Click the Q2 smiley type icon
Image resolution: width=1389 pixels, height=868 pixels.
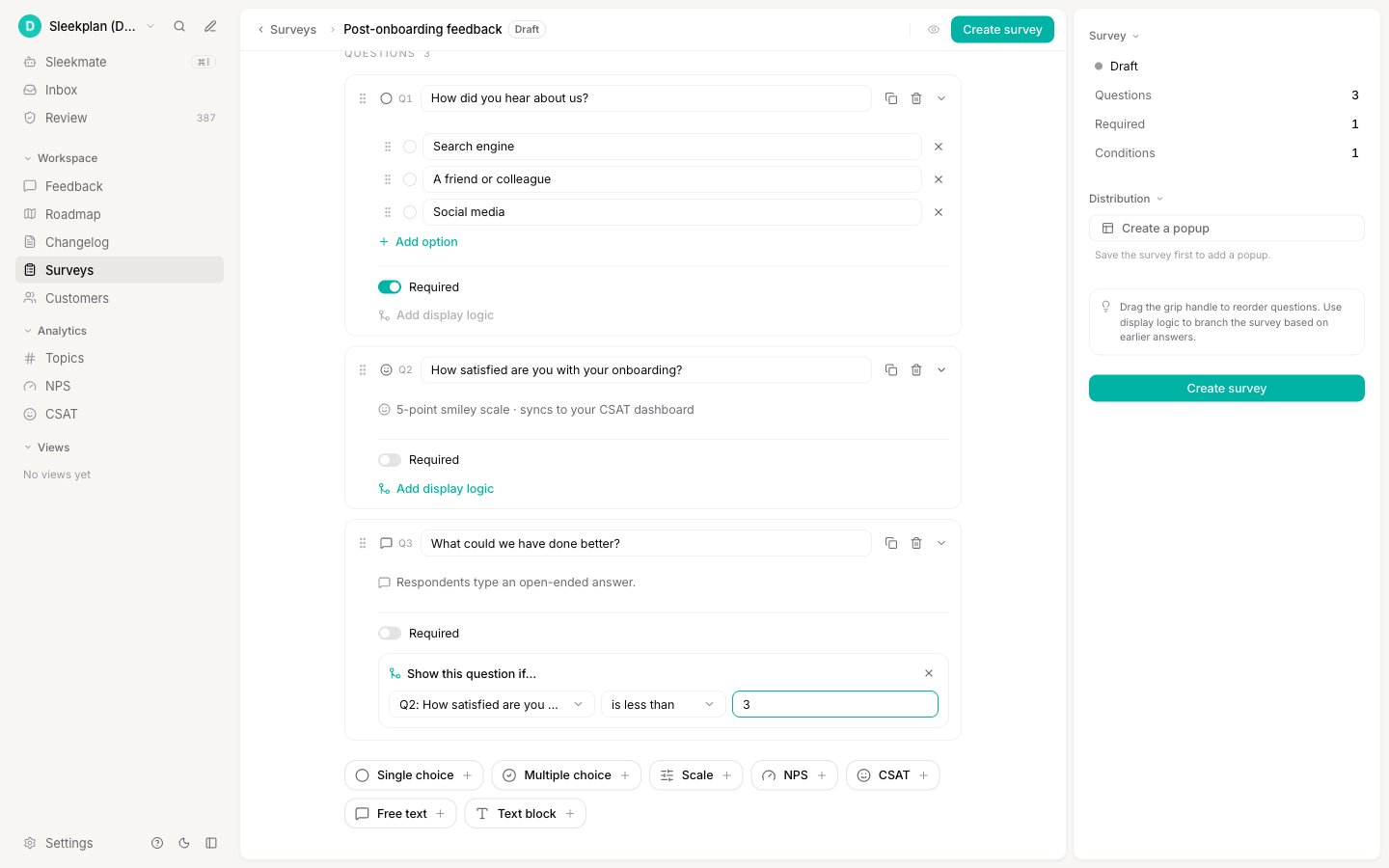(x=386, y=370)
